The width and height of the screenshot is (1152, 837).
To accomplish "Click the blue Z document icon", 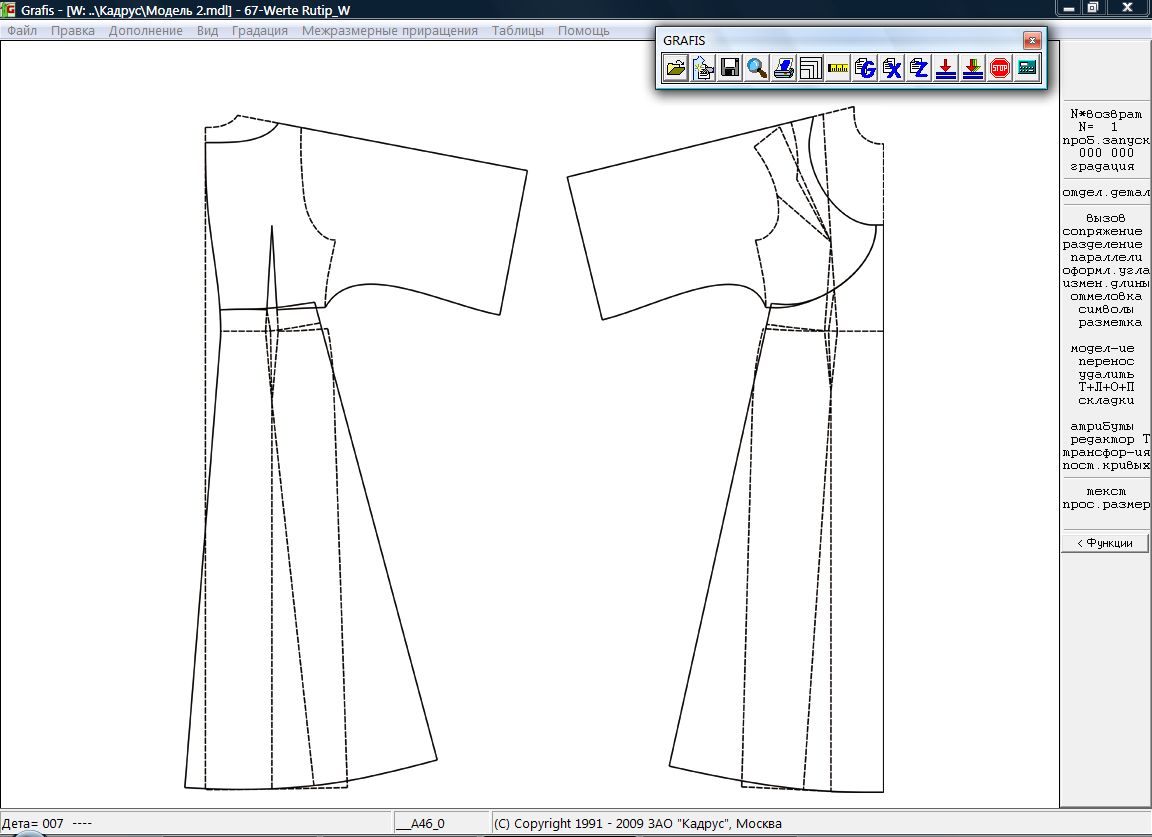I will [919, 69].
